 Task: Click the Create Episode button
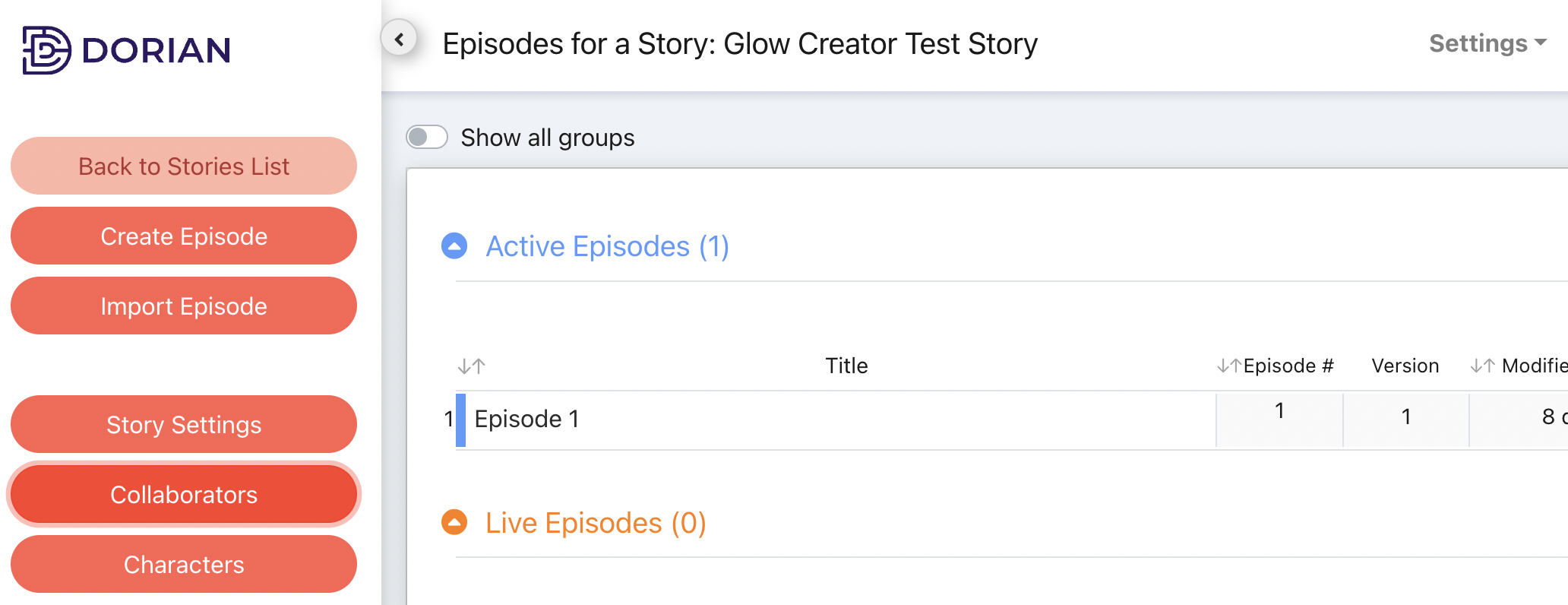(x=184, y=236)
